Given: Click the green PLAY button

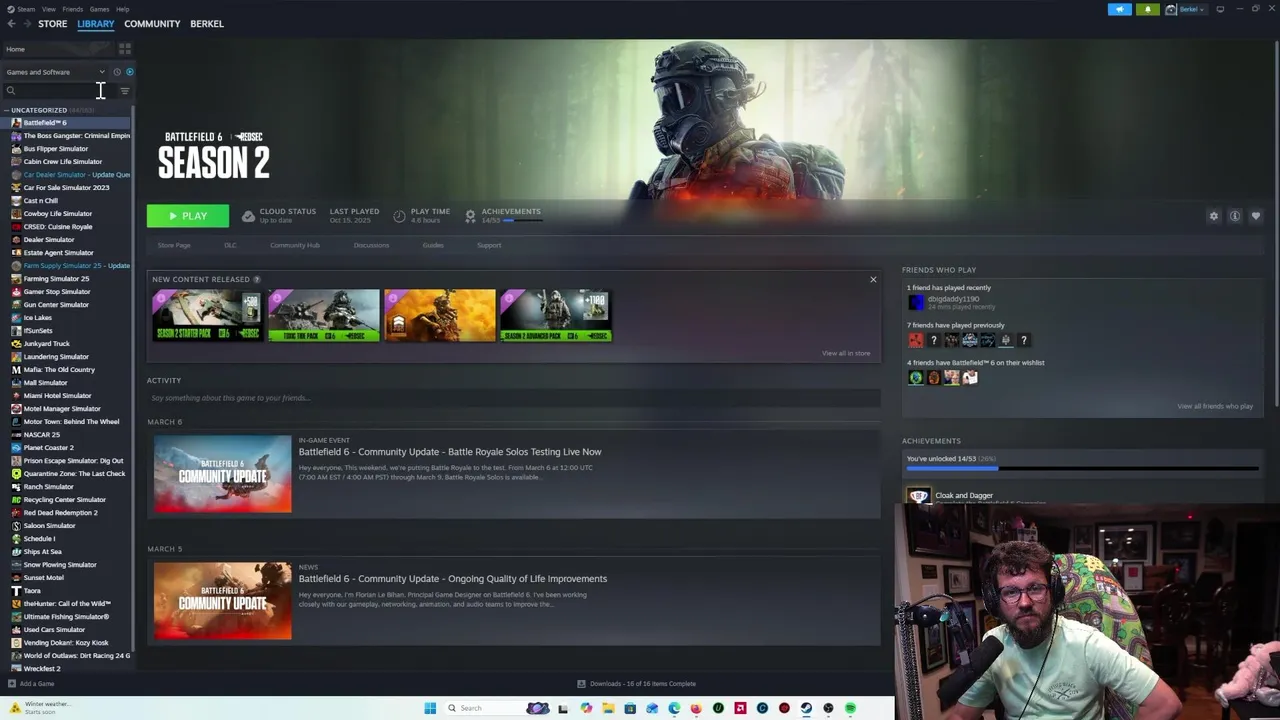Looking at the screenshot, I should coord(188,216).
